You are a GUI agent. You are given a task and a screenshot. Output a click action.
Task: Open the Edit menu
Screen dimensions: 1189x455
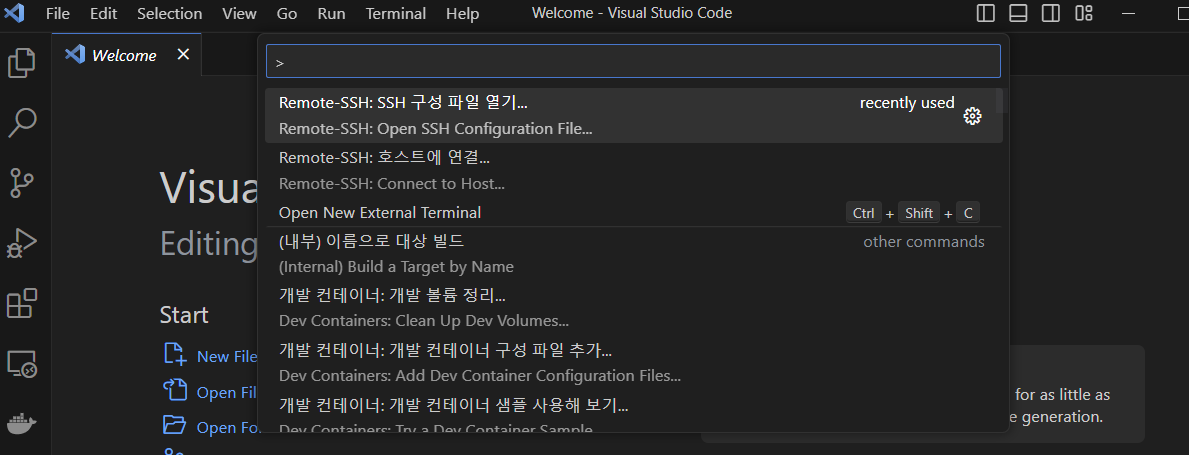pyautogui.click(x=103, y=14)
